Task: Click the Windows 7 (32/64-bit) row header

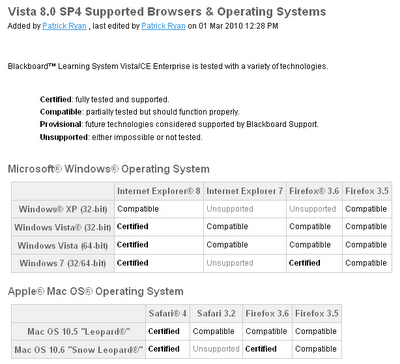Action: (x=63, y=263)
